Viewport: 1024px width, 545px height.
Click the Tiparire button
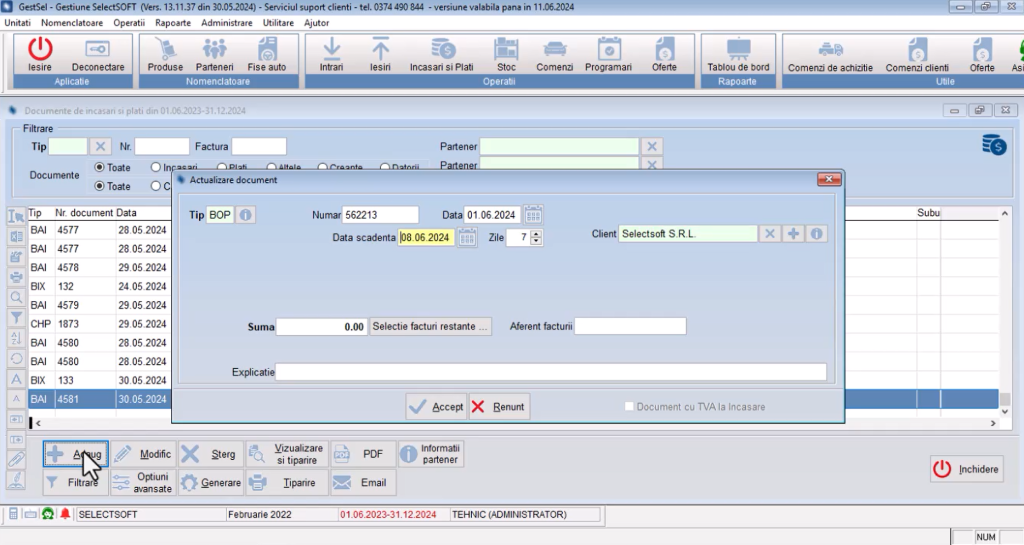point(287,482)
